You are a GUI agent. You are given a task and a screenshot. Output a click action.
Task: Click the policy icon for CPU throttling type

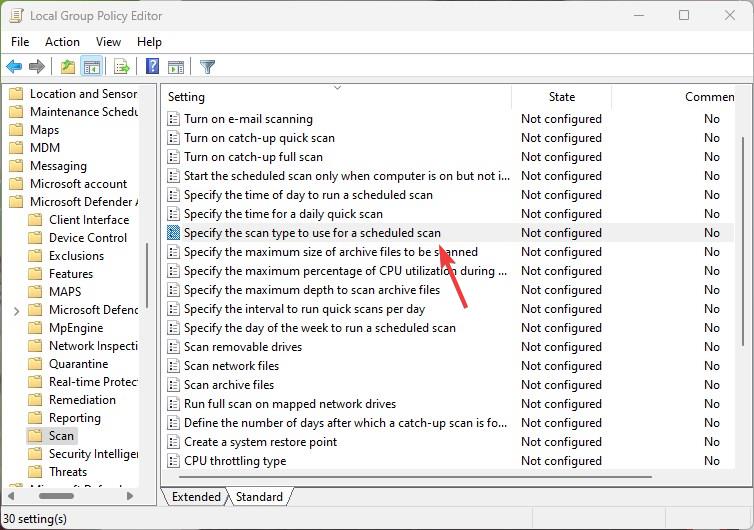coord(173,461)
